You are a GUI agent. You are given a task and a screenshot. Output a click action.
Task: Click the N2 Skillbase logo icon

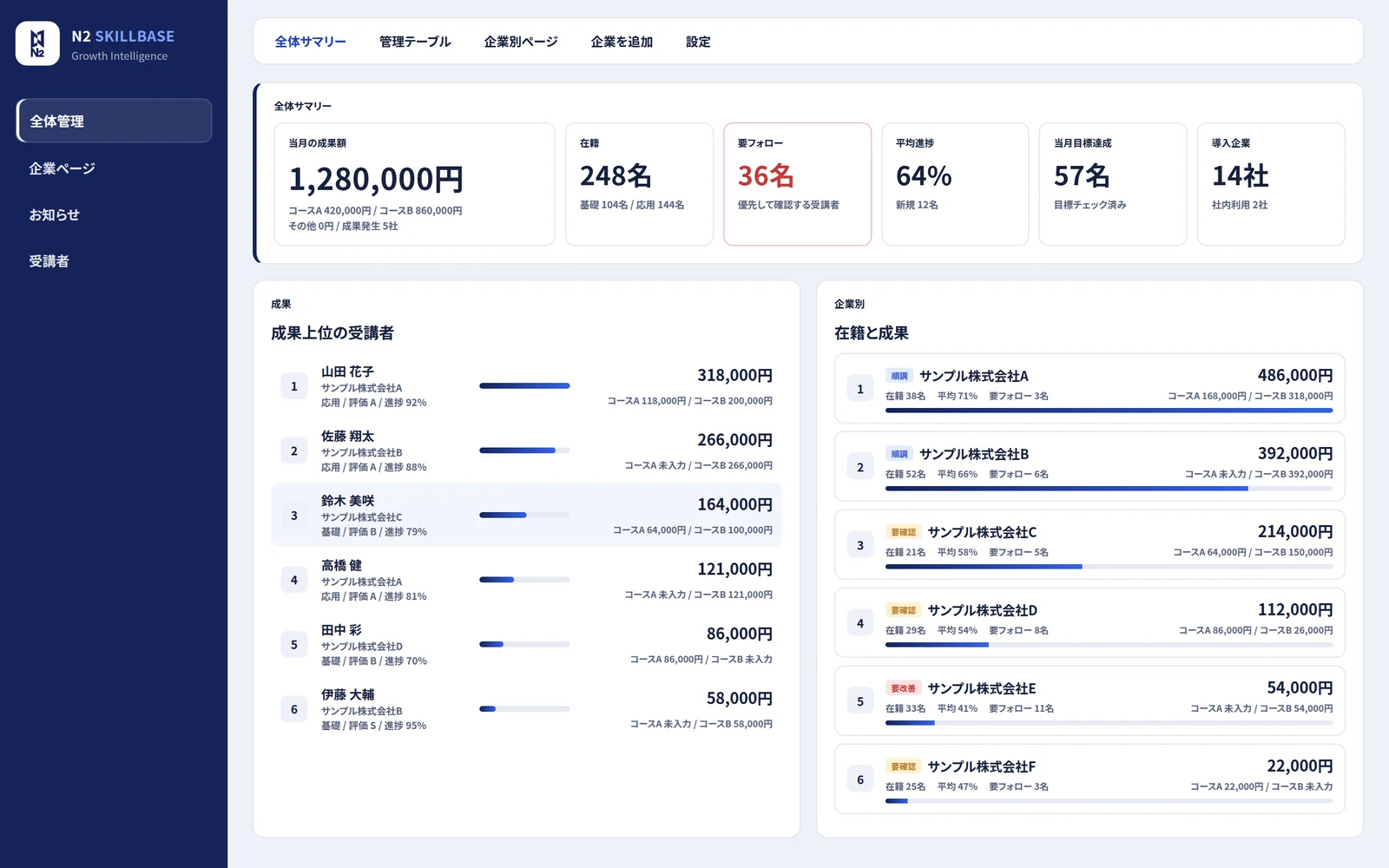click(37, 43)
